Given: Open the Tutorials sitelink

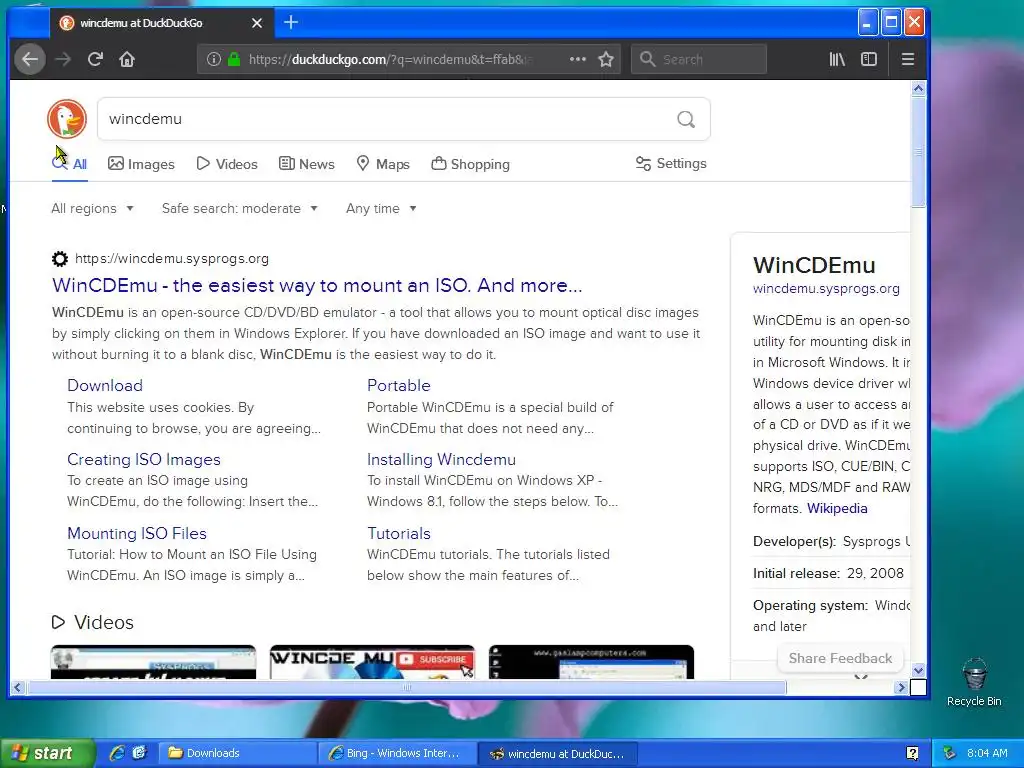Looking at the screenshot, I should tap(398, 533).
